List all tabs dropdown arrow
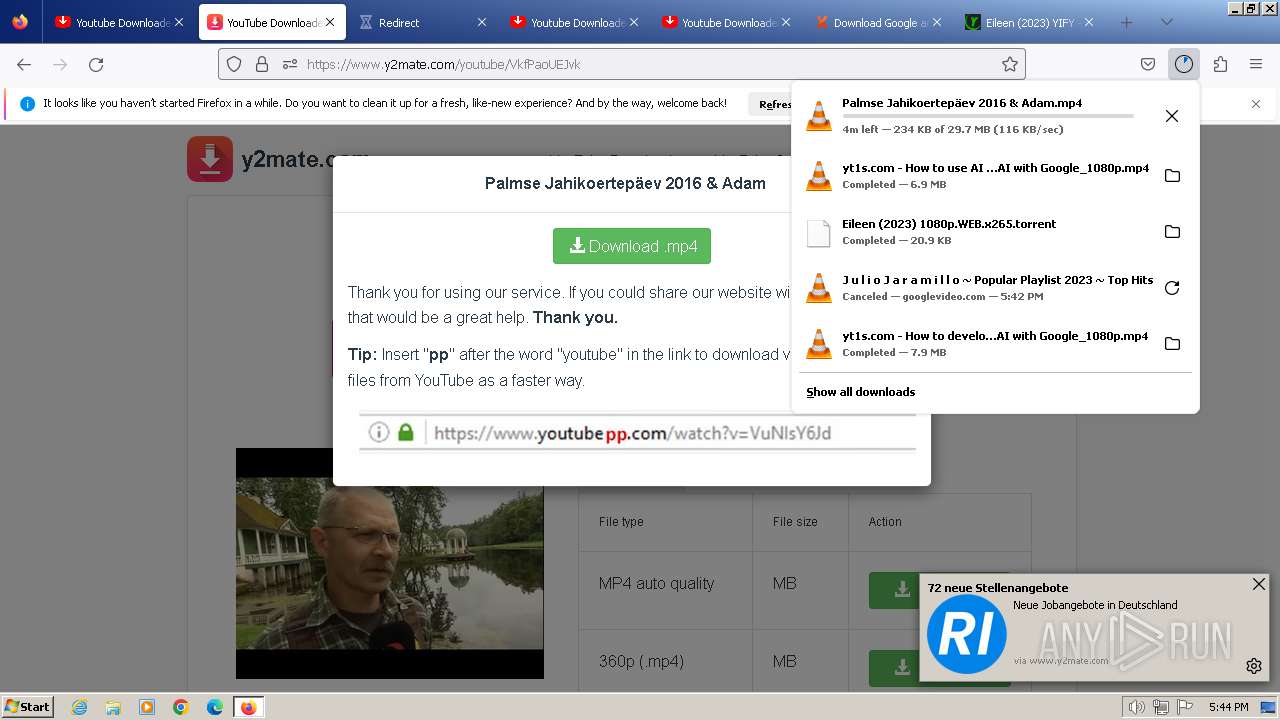Image resolution: width=1280 pixels, height=720 pixels. (1166, 22)
